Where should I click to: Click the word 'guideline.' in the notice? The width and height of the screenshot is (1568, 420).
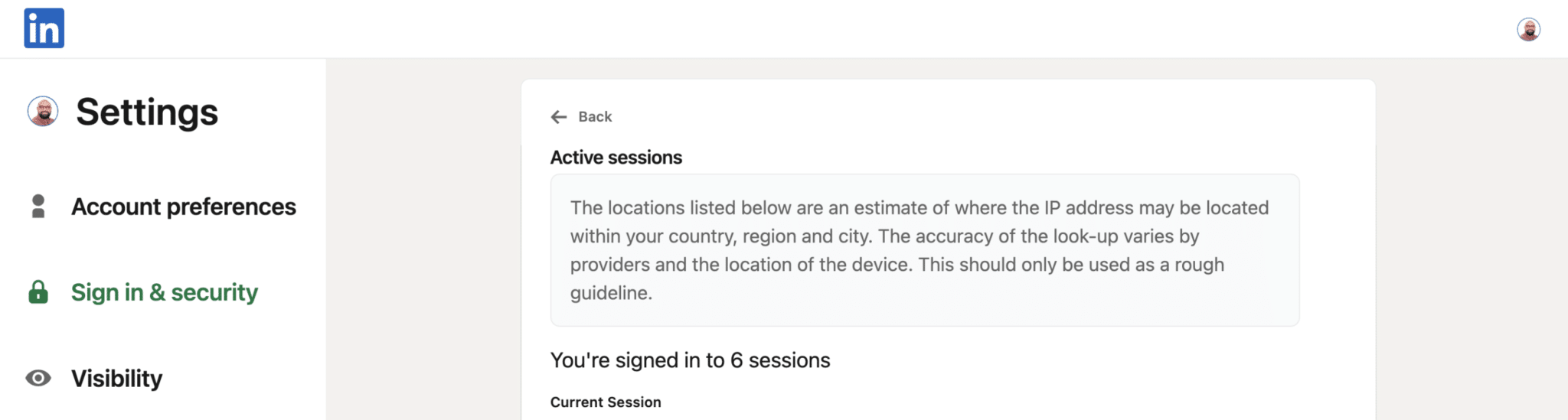tap(611, 293)
